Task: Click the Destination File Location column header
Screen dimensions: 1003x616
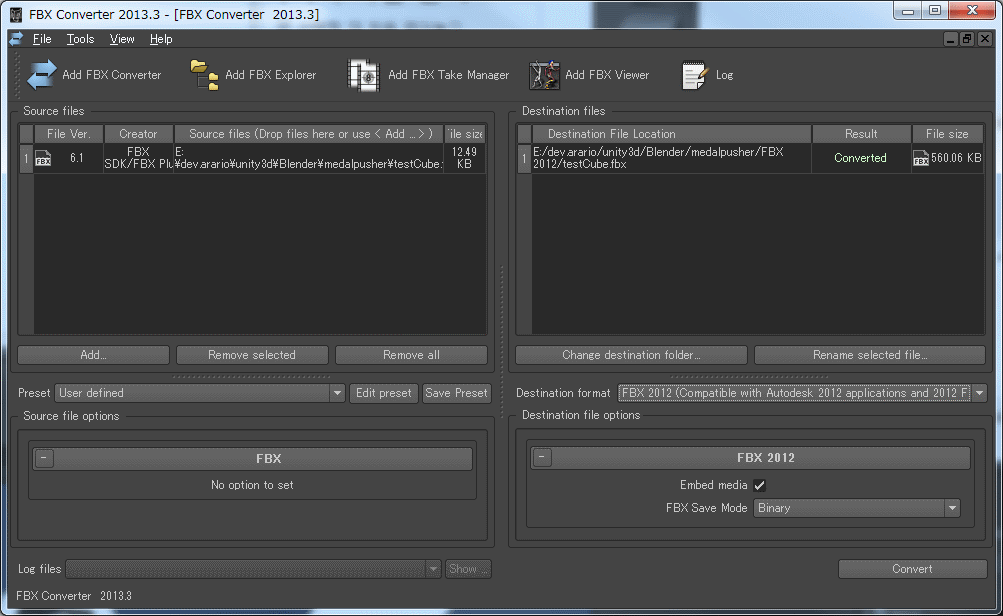Action: (672, 134)
